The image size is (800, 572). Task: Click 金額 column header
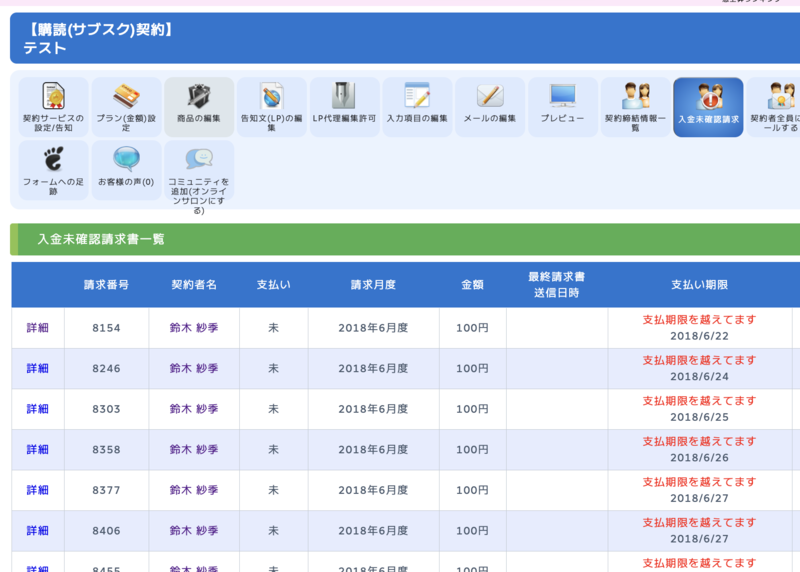[472, 285]
